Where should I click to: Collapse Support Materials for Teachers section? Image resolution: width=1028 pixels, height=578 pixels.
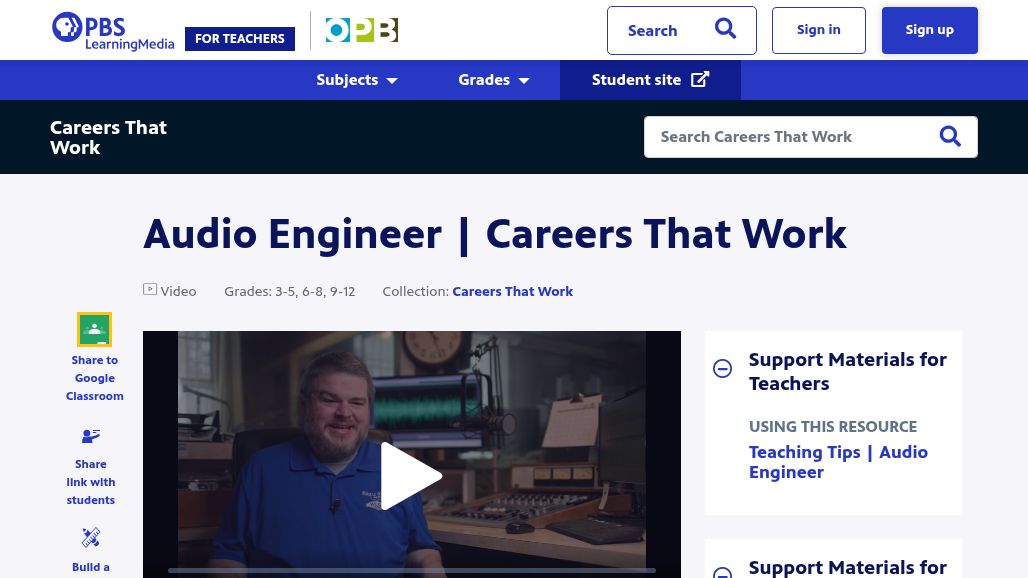tap(722, 369)
